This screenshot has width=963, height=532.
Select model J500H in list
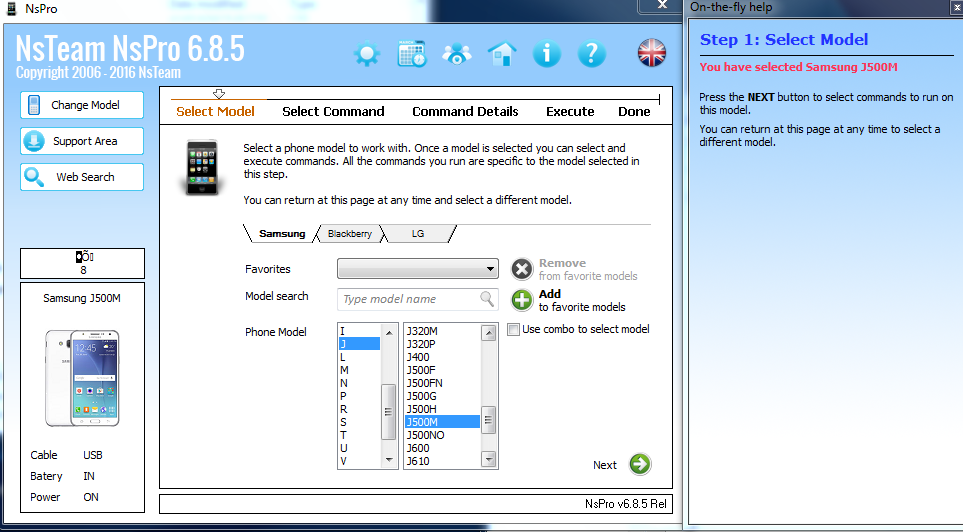click(442, 409)
